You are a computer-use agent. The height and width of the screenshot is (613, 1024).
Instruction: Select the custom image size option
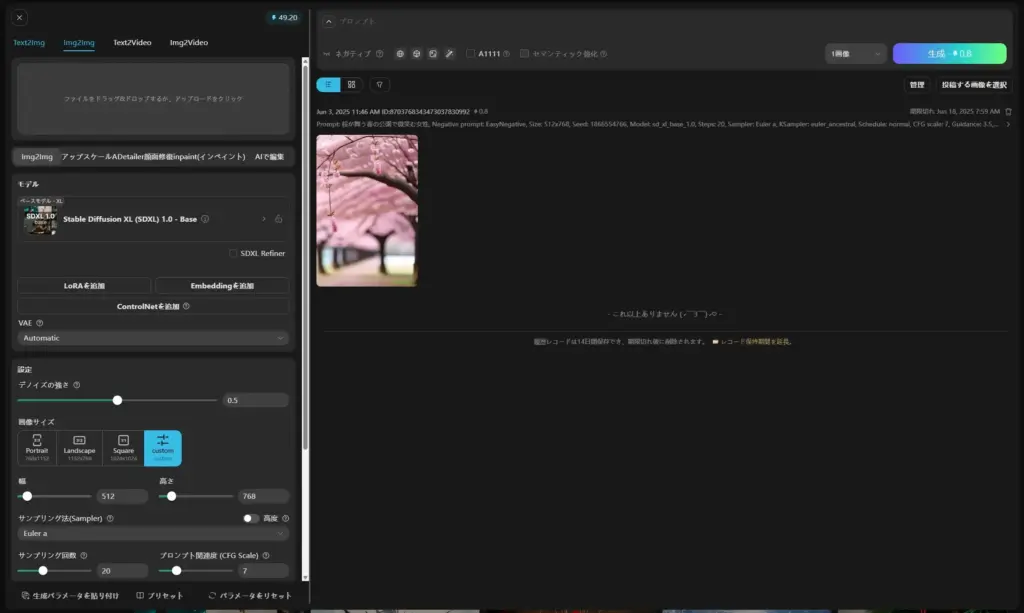tap(164, 448)
